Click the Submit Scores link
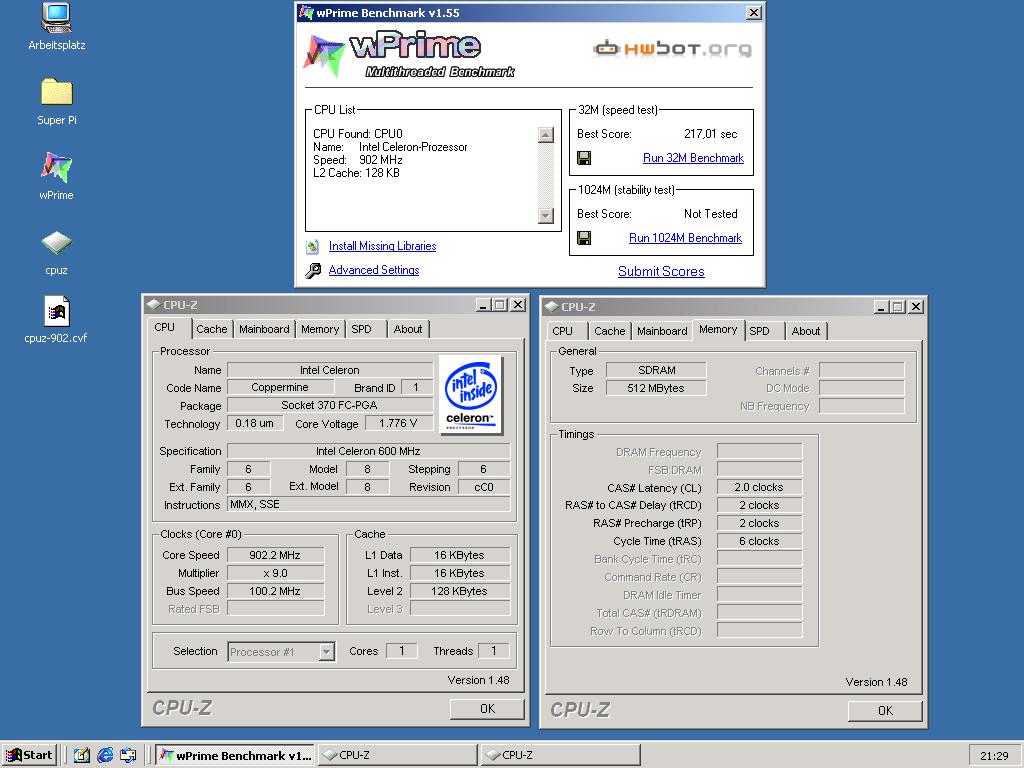 click(x=661, y=271)
